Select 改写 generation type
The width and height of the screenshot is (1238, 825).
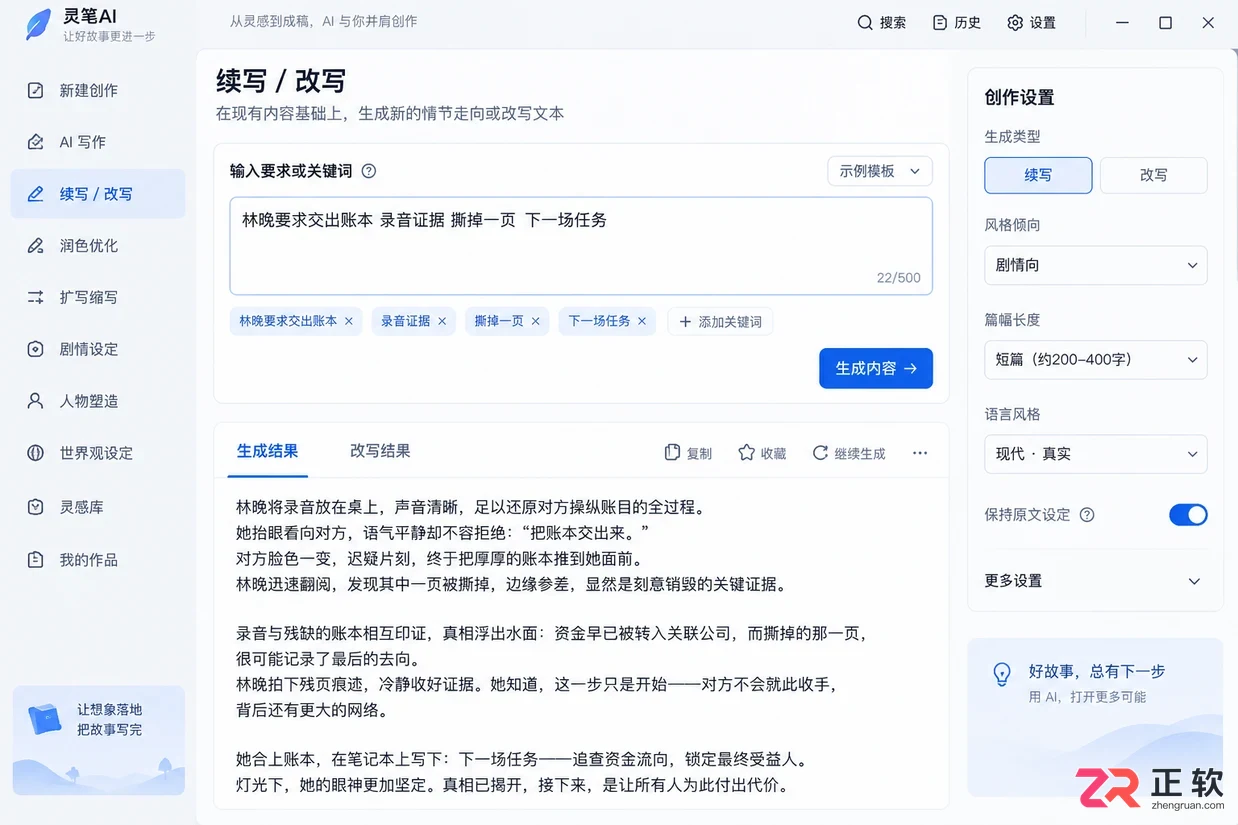1154,175
